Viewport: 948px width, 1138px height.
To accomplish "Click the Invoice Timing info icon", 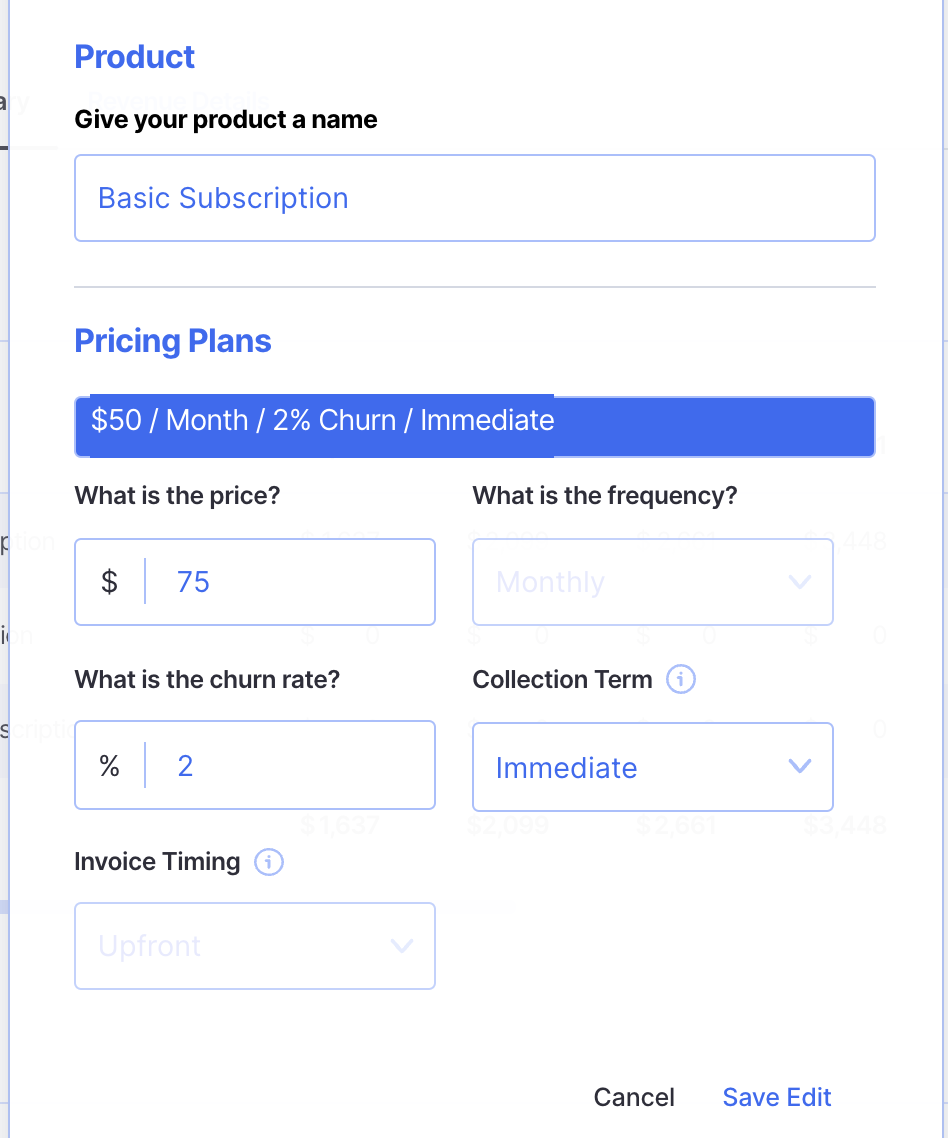I will point(269,862).
